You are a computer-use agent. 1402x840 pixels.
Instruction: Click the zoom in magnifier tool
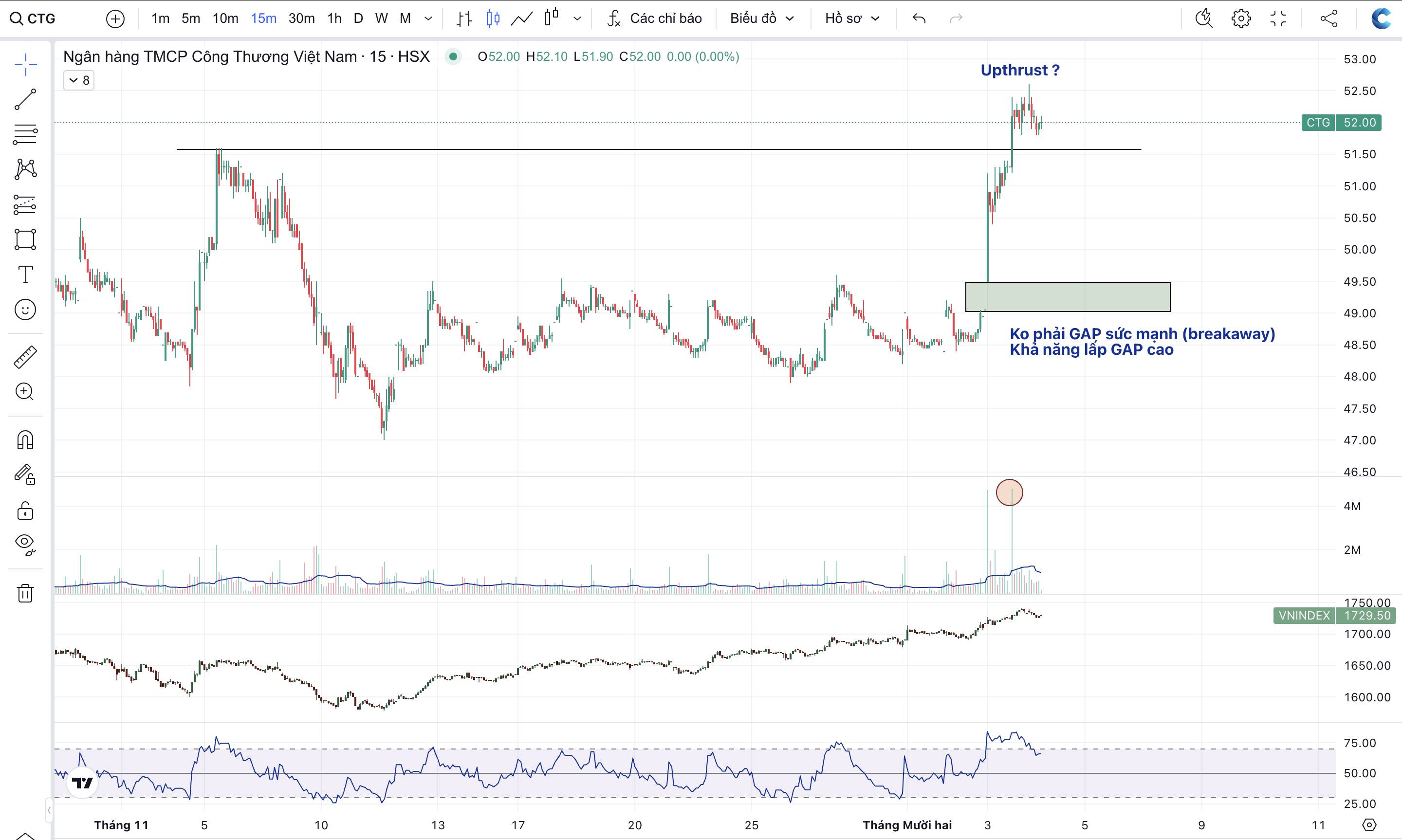pyautogui.click(x=25, y=392)
